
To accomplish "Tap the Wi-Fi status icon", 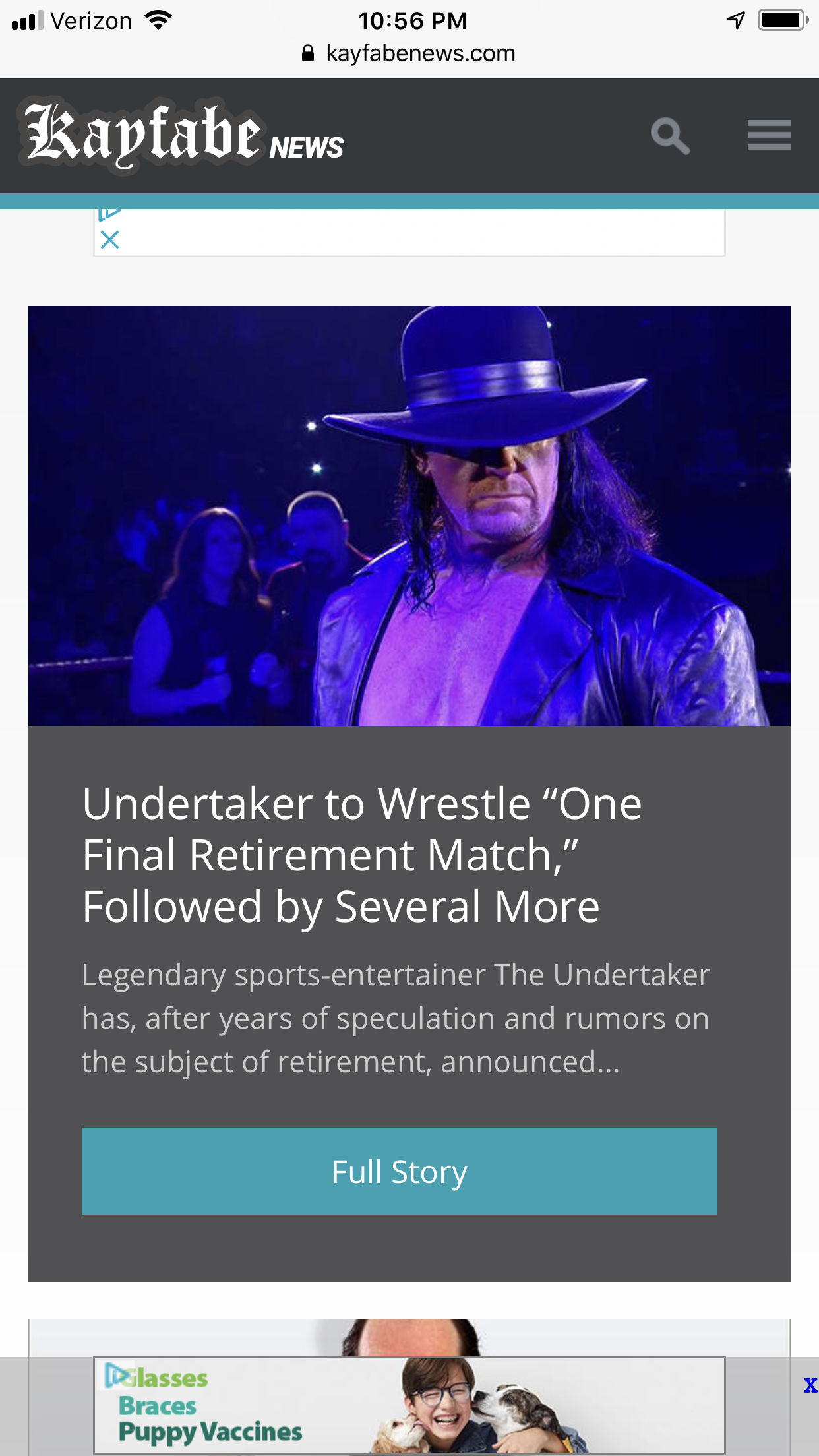I will point(158,20).
